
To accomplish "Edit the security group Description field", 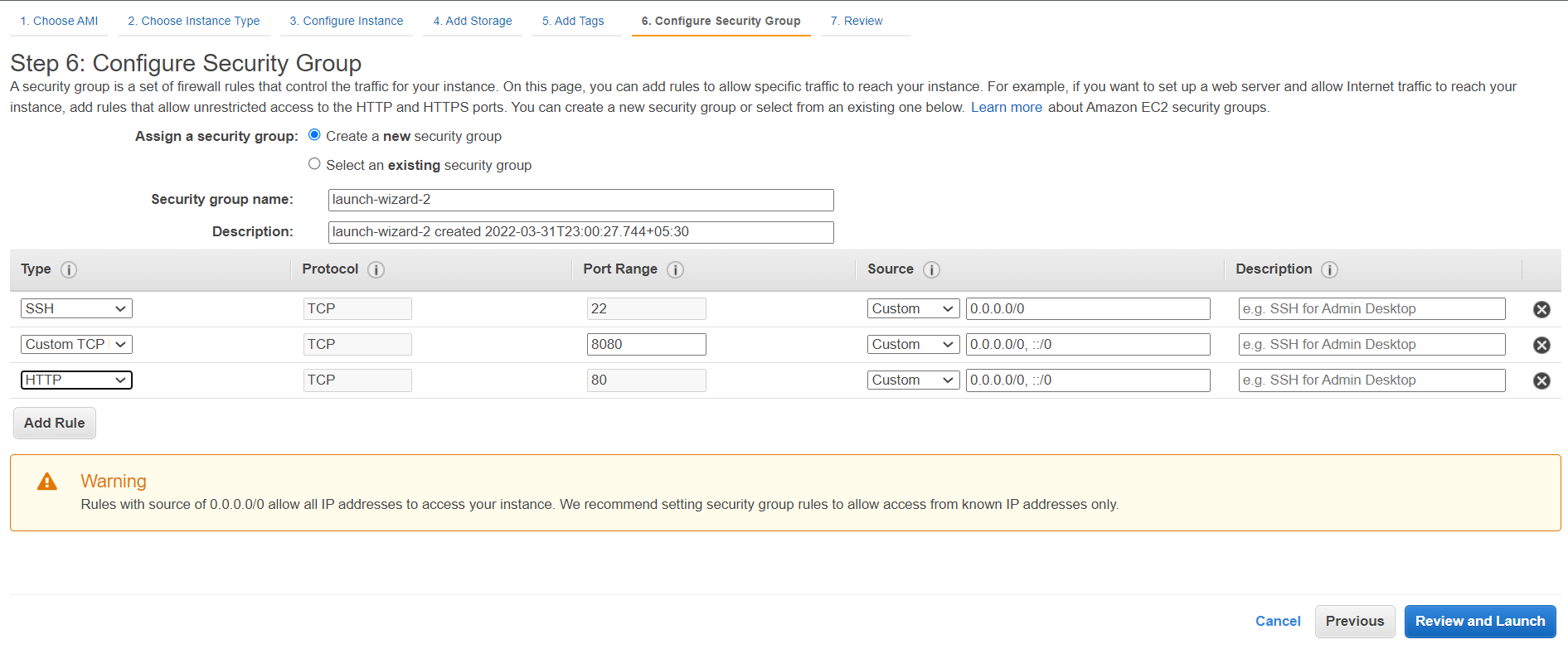I will tap(580, 232).
